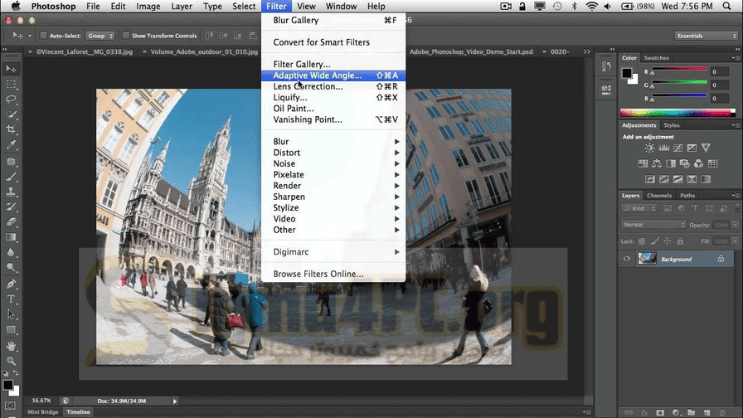Select the Quick Selection tool
The height and width of the screenshot is (418, 743).
pos(11,114)
